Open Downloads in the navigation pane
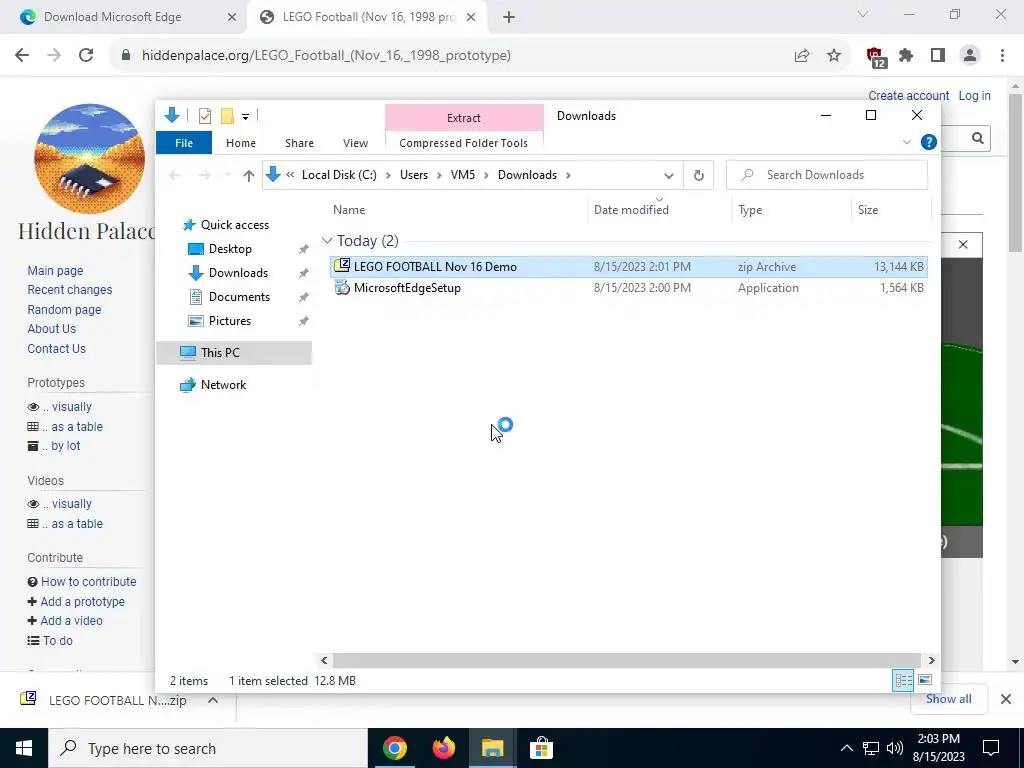 tap(238, 273)
